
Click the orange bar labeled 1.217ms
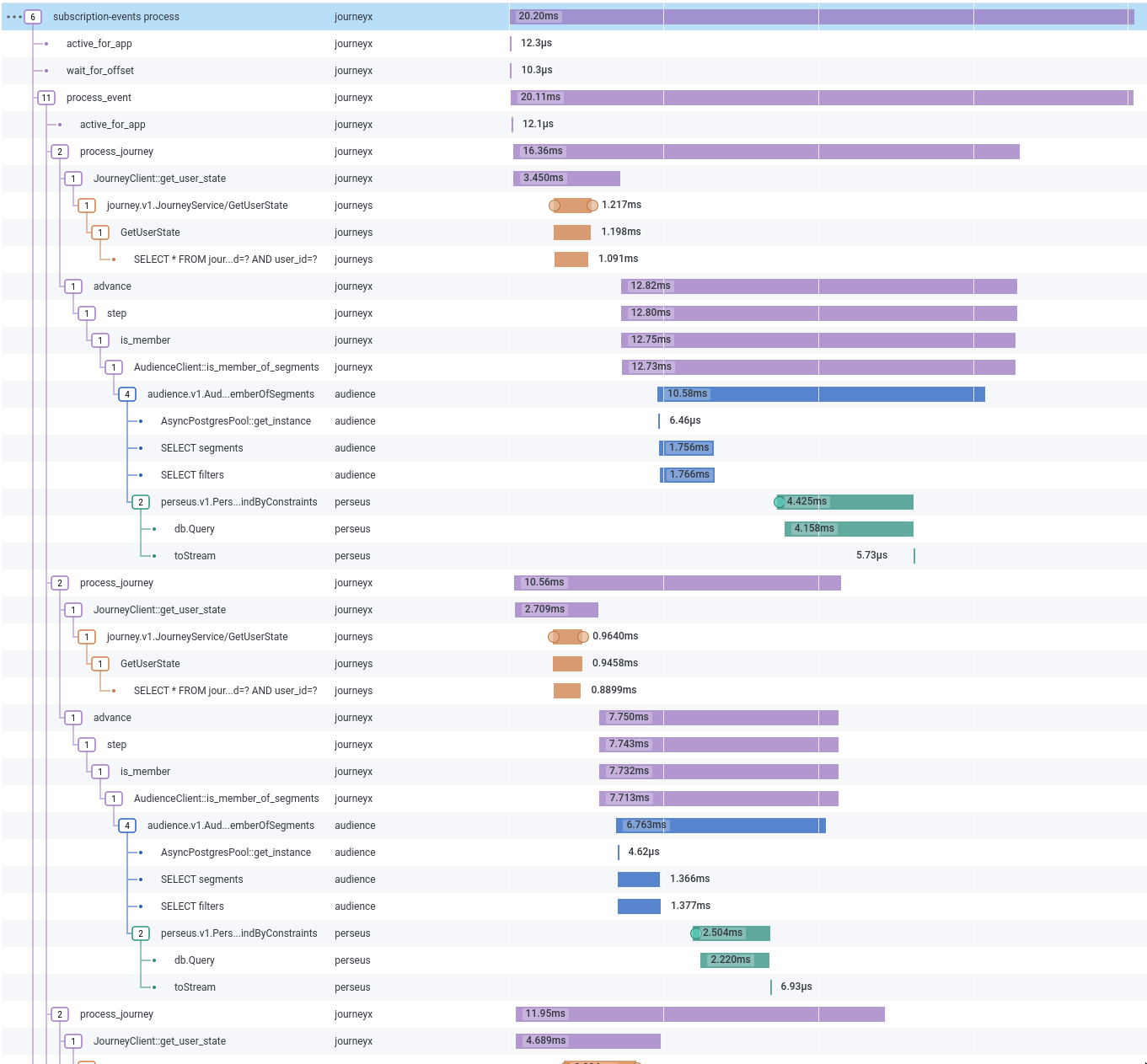point(573,206)
